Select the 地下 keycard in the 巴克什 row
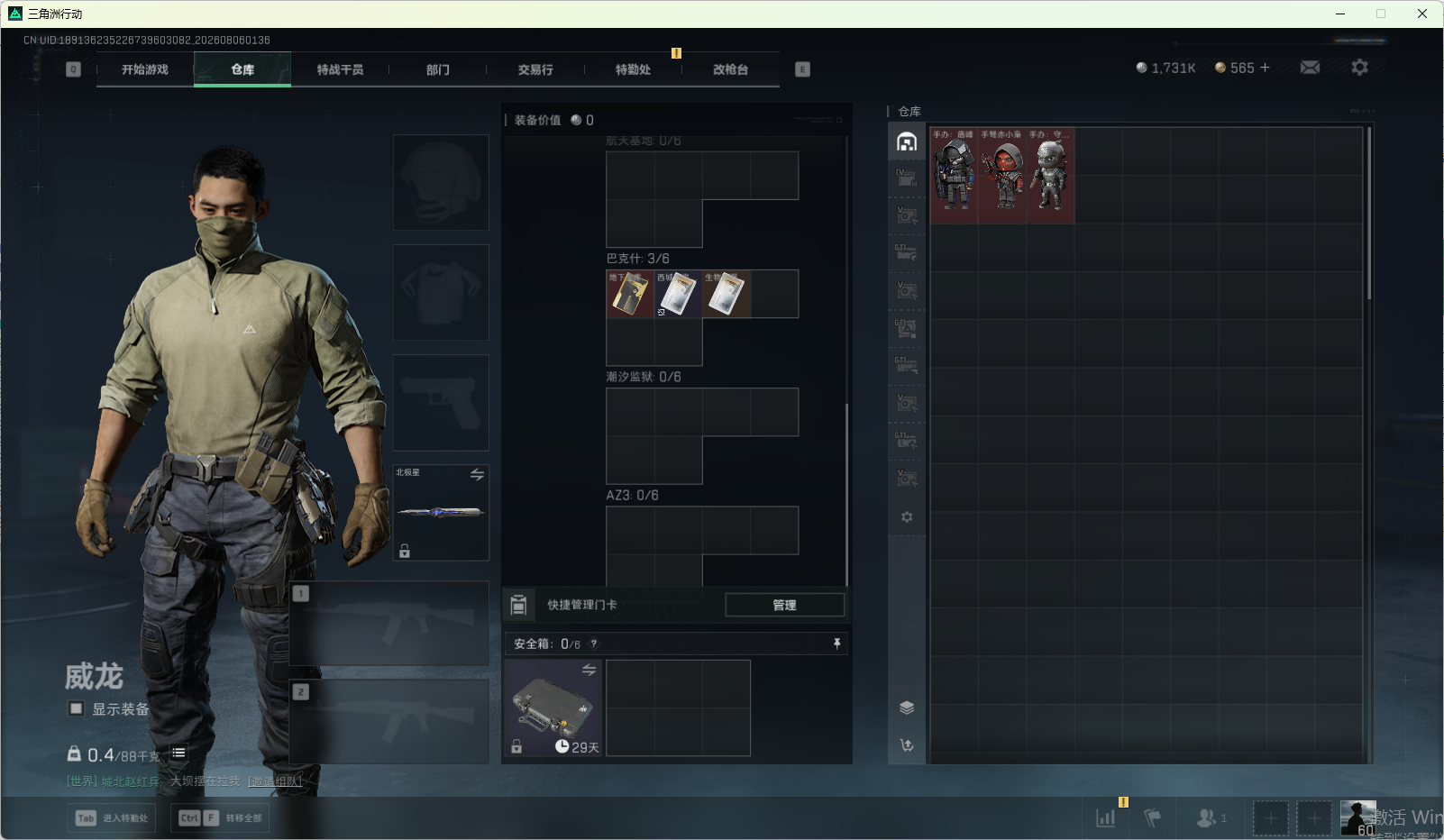Viewport: 1444px width, 840px height. pos(630,294)
